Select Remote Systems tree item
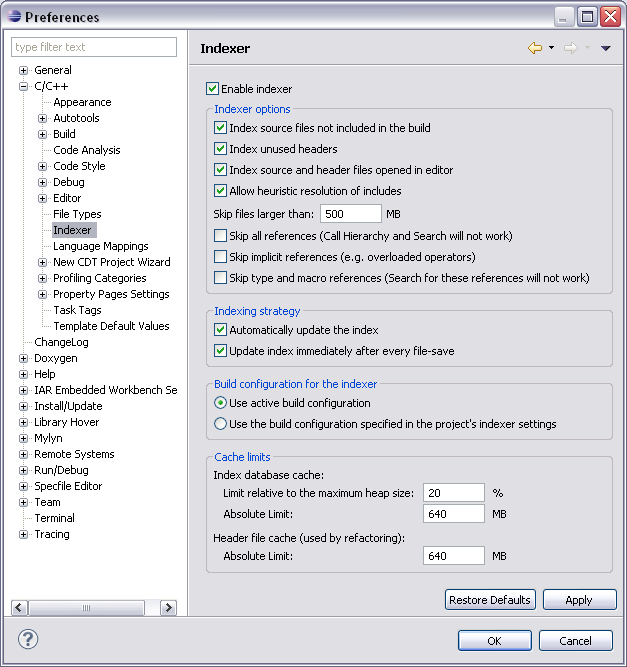The width and height of the screenshot is (627, 667). pyautogui.click(x=74, y=454)
